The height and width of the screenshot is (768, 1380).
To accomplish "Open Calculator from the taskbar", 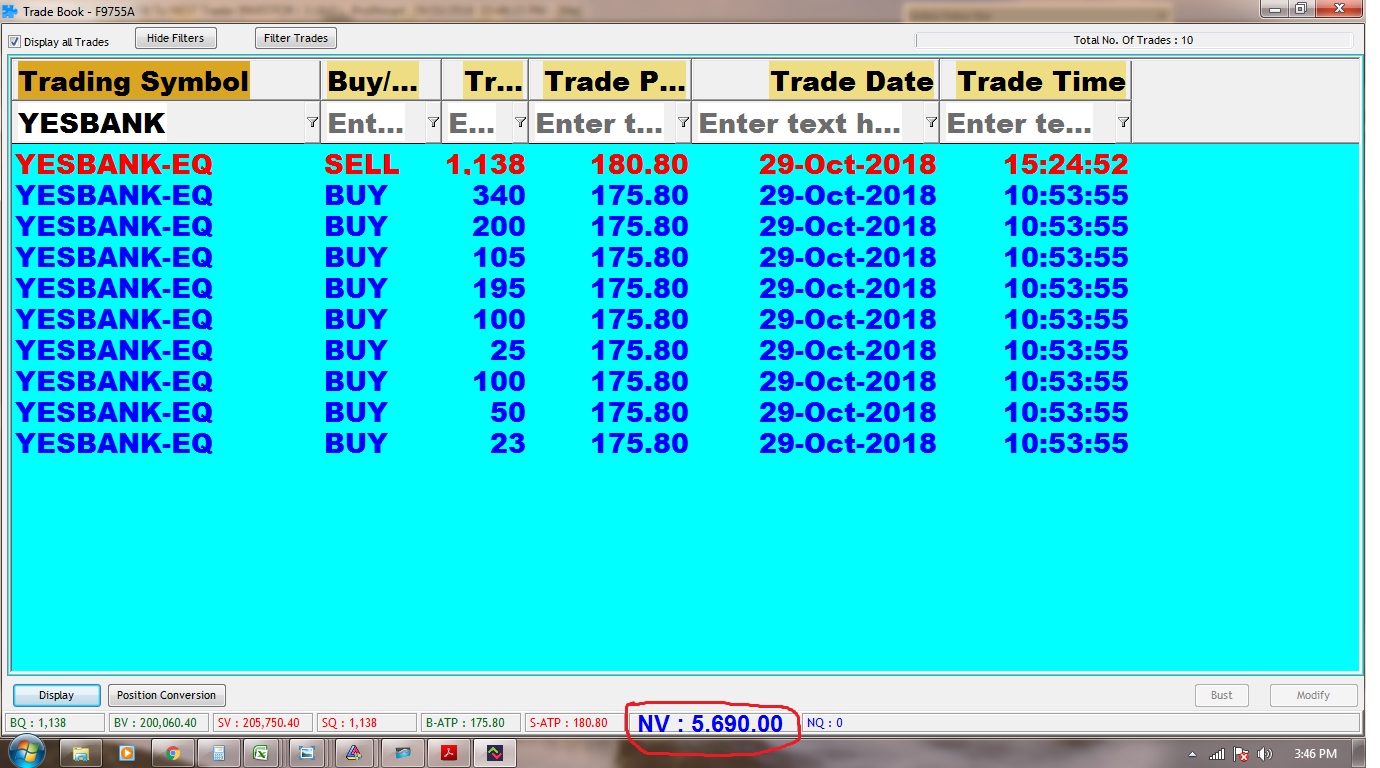I will tap(217, 752).
